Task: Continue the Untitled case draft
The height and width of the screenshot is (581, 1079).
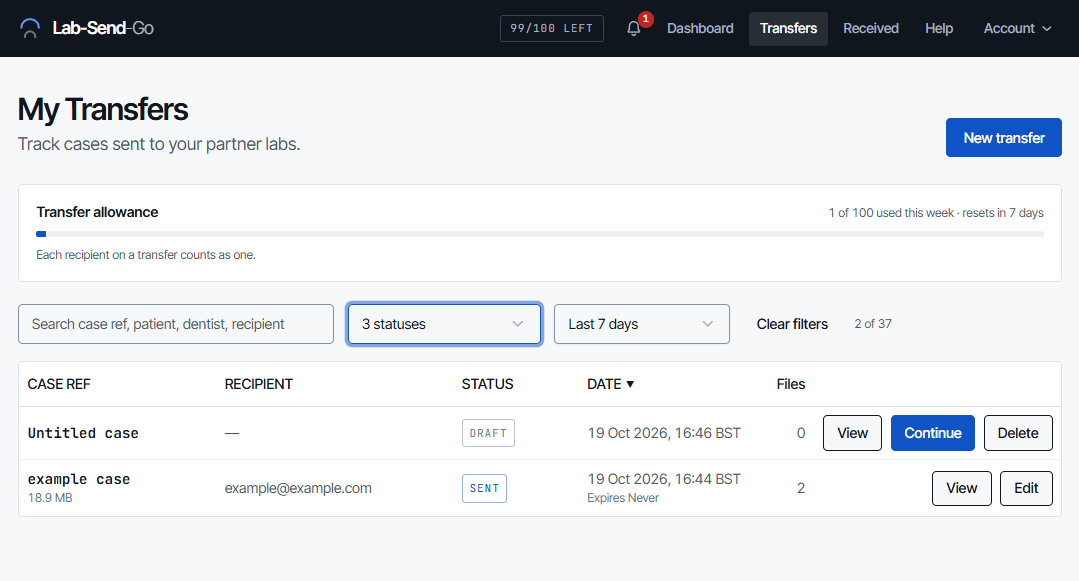Action: pyautogui.click(x=932, y=433)
